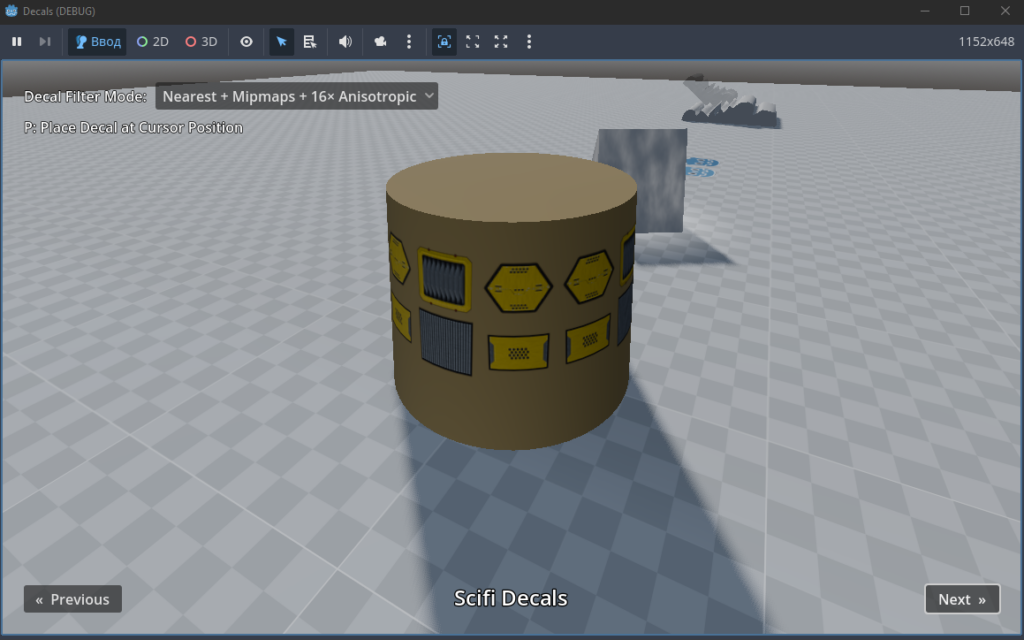Screen dimensions: 1024x640
Task: Select the Ввод input mode button
Action: click(x=97, y=42)
